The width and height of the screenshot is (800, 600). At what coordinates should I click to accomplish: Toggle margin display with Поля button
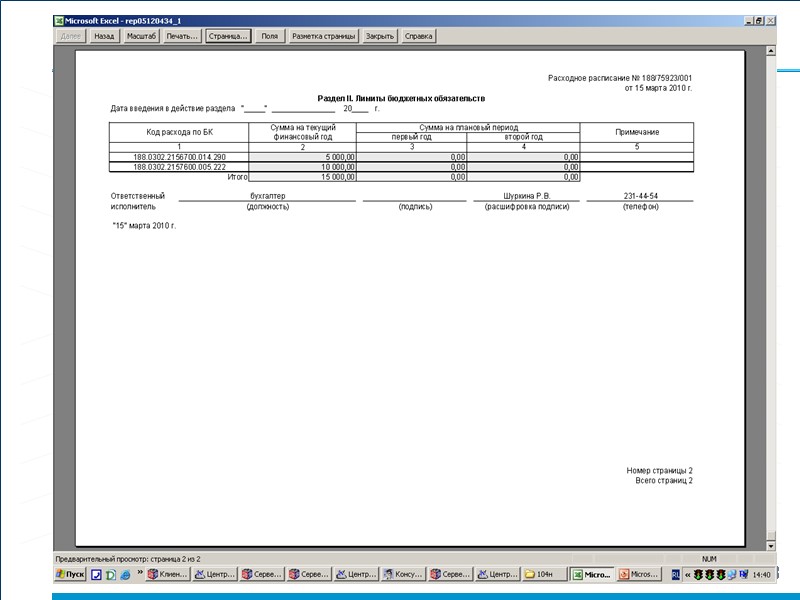(270, 36)
